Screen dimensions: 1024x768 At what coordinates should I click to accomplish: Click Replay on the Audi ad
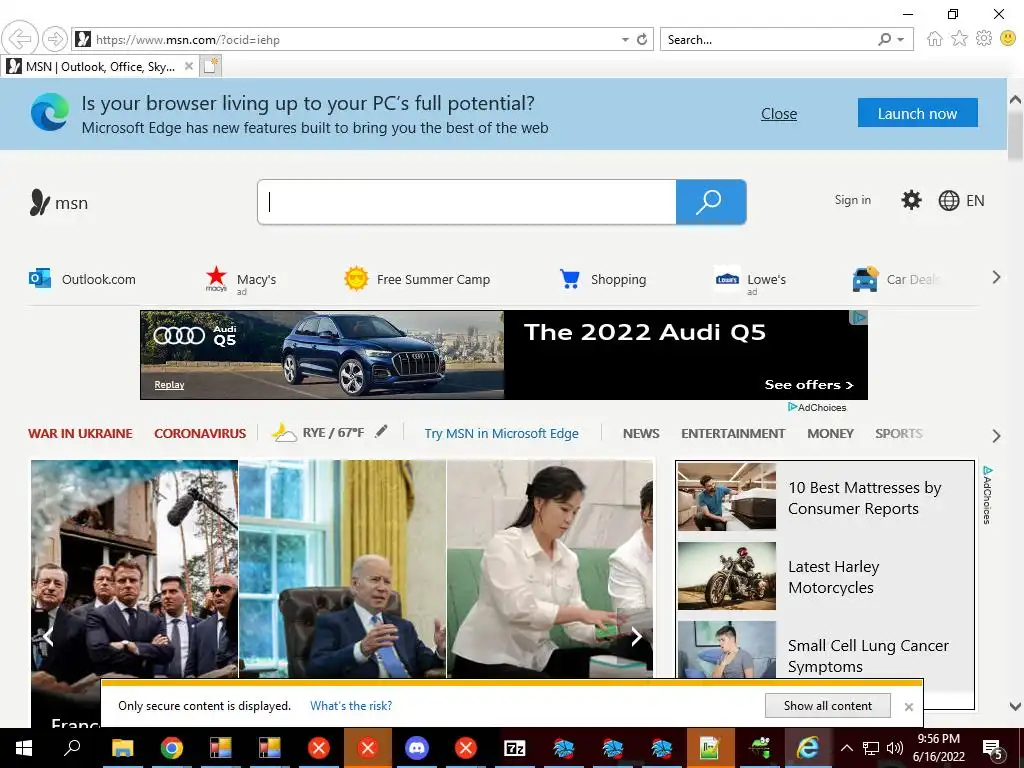pyautogui.click(x=169, y=385)
